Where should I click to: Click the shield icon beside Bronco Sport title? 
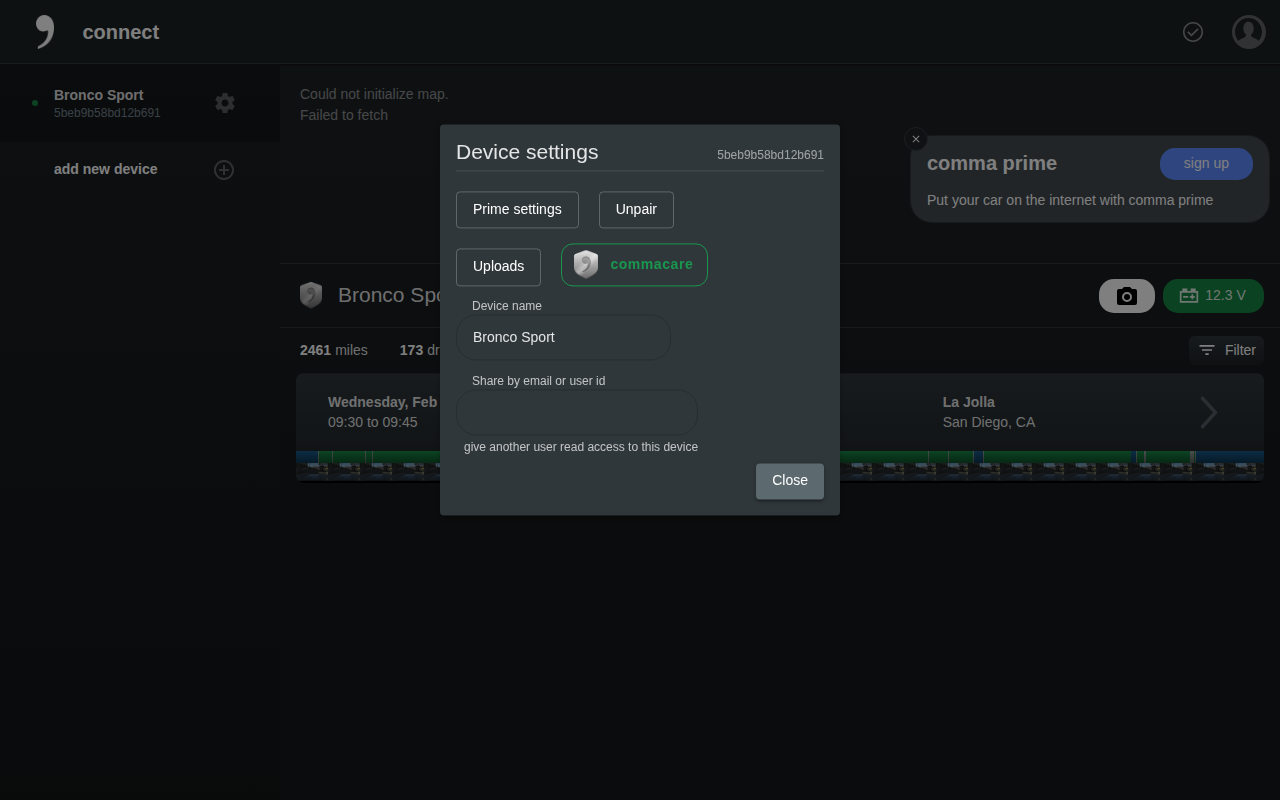(311, 295)
